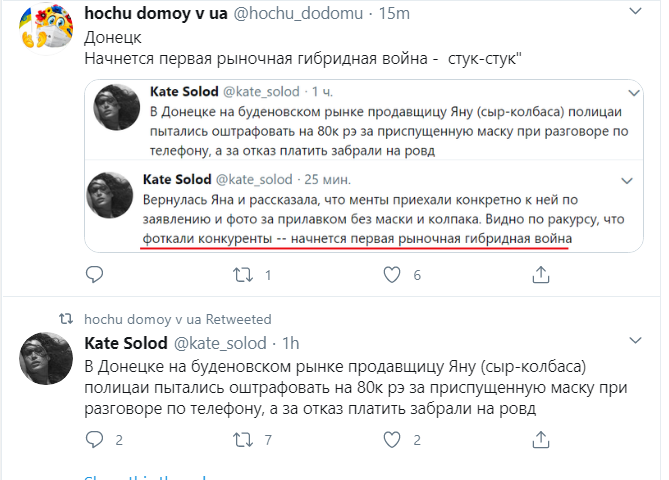Screen dimensions: 669x480
Task: Open more options chevron on top tweet
Action: (x=636, y=10)
